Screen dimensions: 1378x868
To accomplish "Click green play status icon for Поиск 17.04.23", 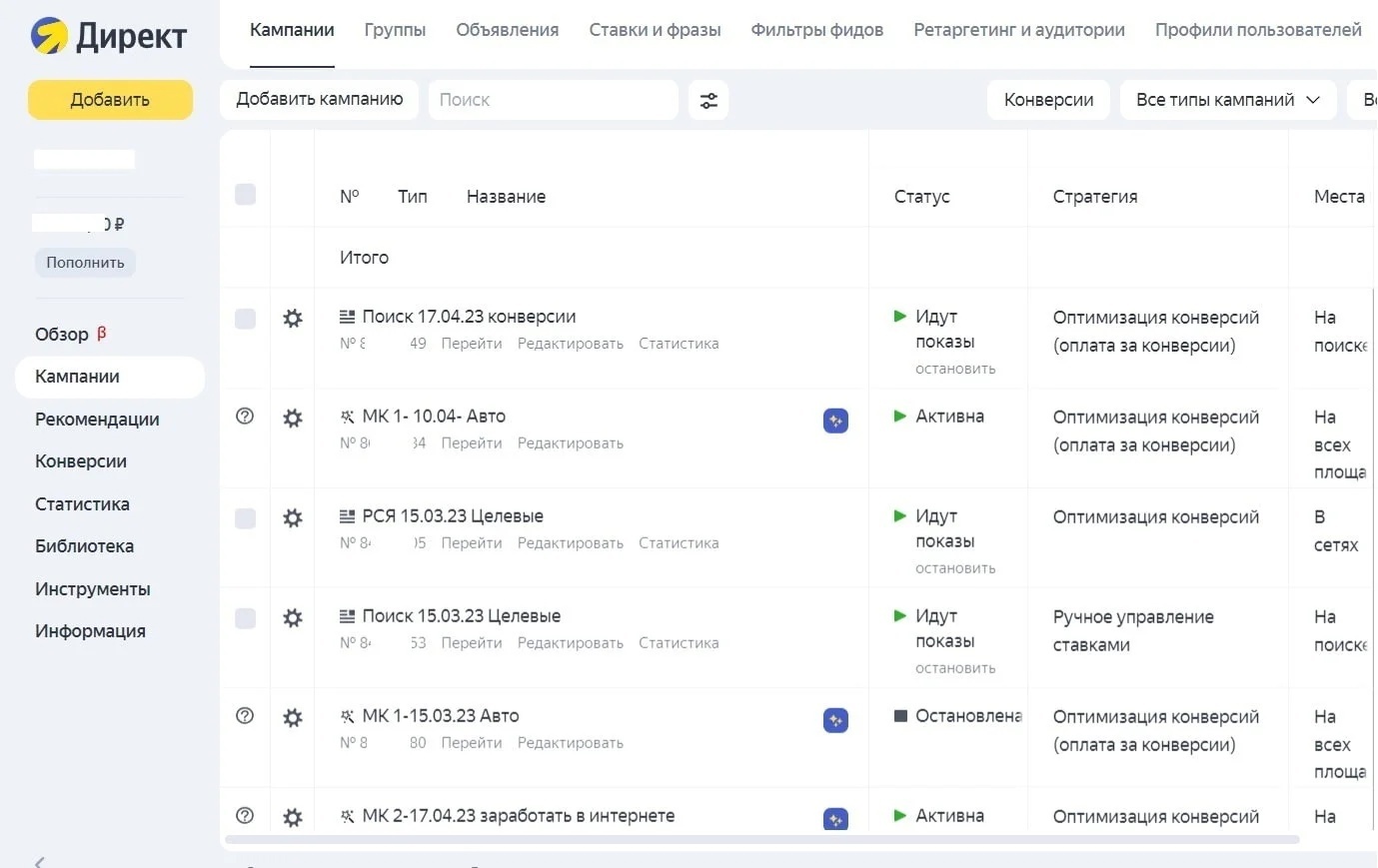I will coord(900,317).
